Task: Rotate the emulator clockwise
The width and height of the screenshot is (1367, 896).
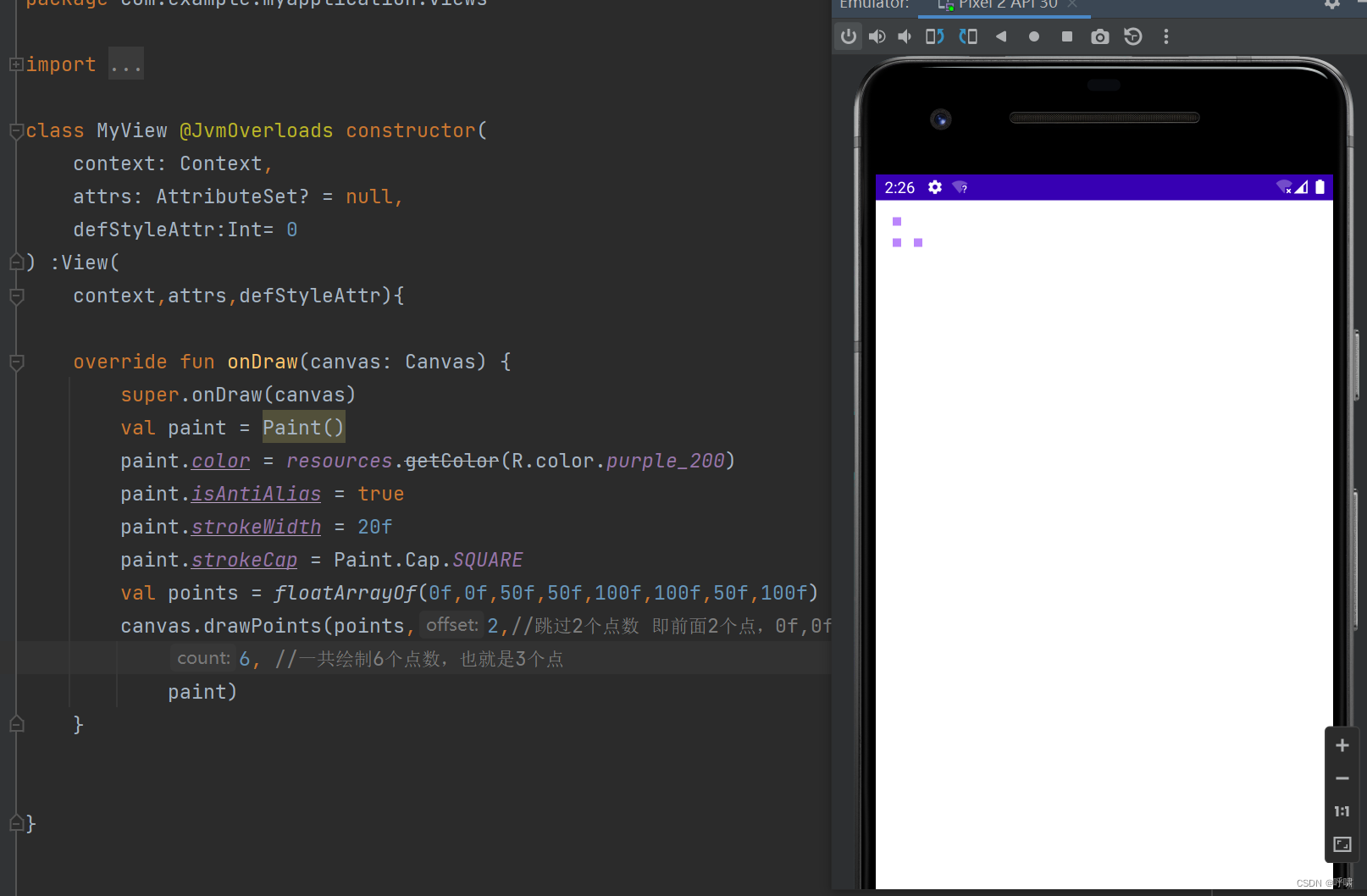Action: point(968,36)
